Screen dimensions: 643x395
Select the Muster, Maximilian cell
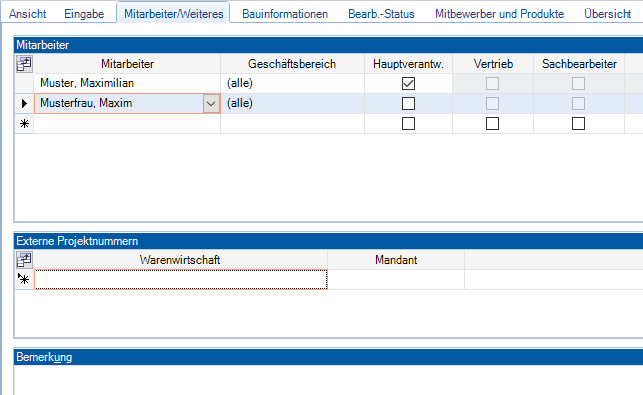coord(127,84)
